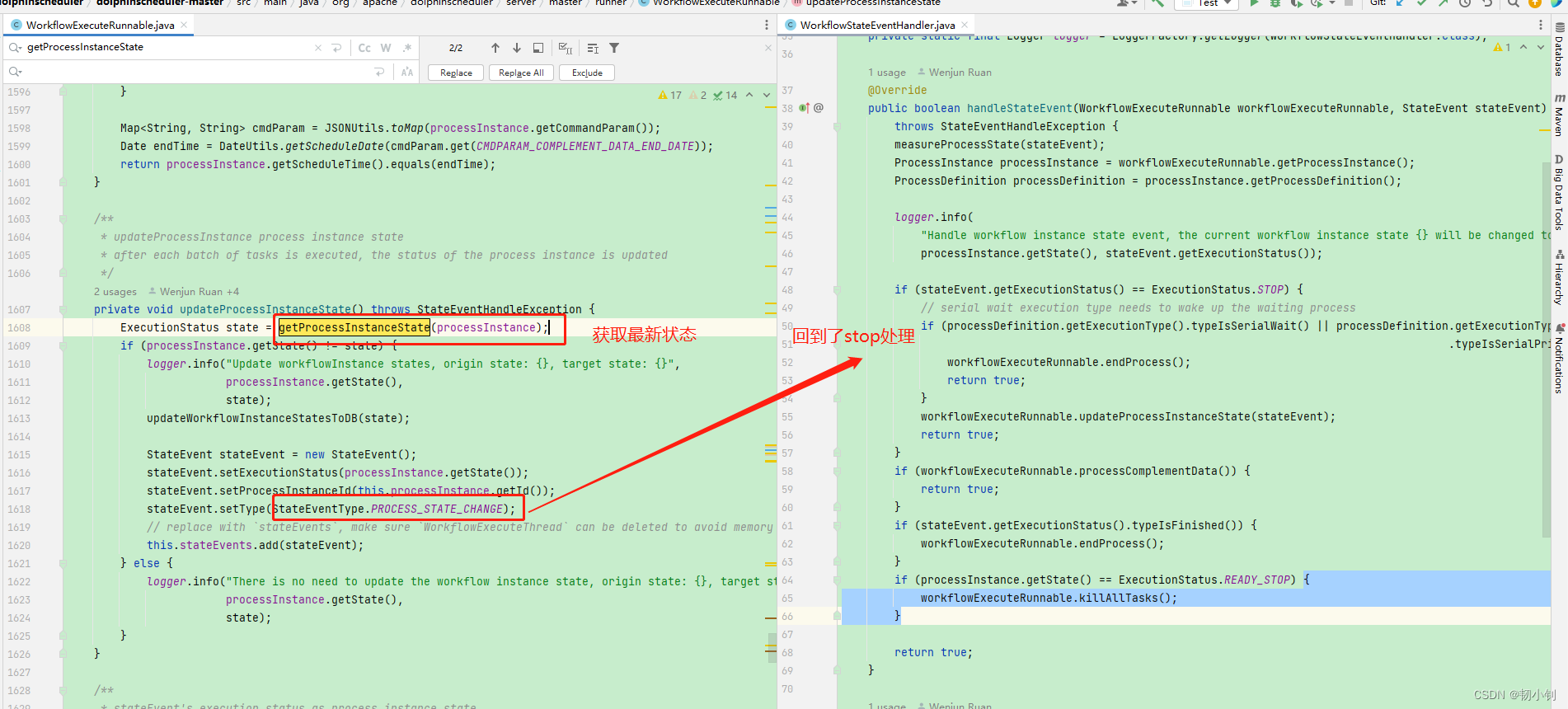This screenshot has height=709, width=1568.
Task: Click Exclude button
Action: point(587,73)
